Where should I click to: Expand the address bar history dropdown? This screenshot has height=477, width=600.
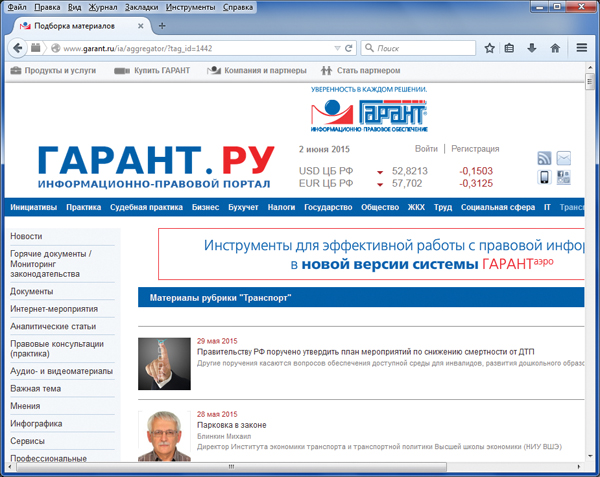click(331, 48)
